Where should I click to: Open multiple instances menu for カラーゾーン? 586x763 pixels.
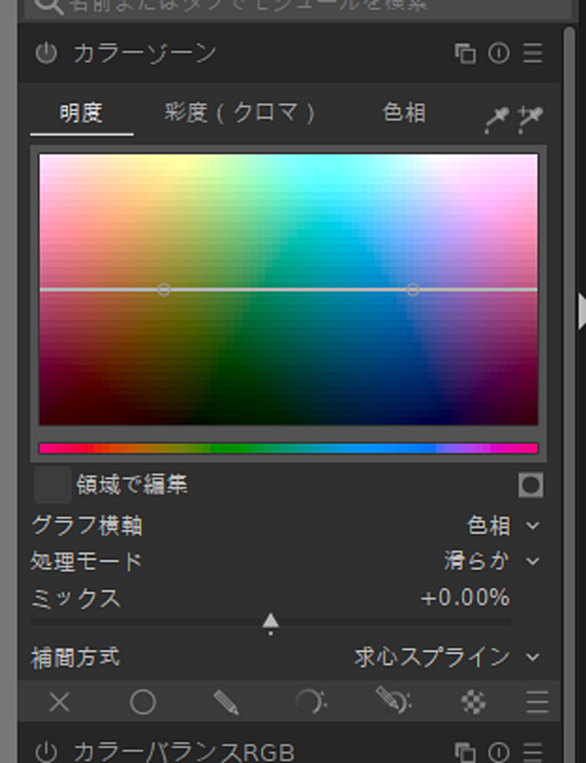click(x=465, y=54)
